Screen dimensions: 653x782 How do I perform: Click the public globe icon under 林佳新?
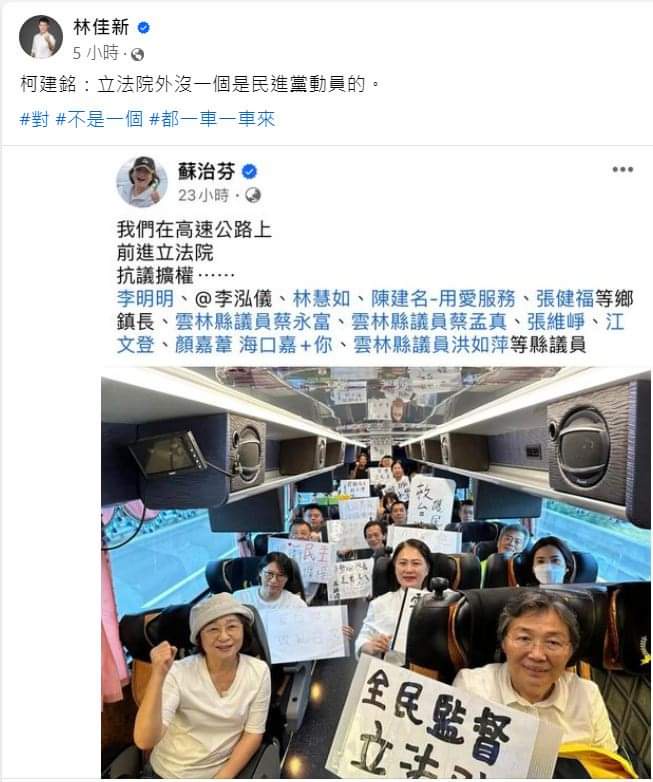[x=138, y=54]
